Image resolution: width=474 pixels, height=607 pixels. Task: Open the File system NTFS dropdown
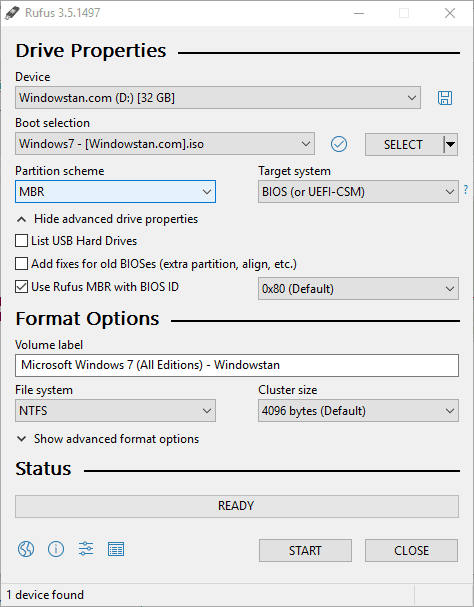tap(115, 411)
